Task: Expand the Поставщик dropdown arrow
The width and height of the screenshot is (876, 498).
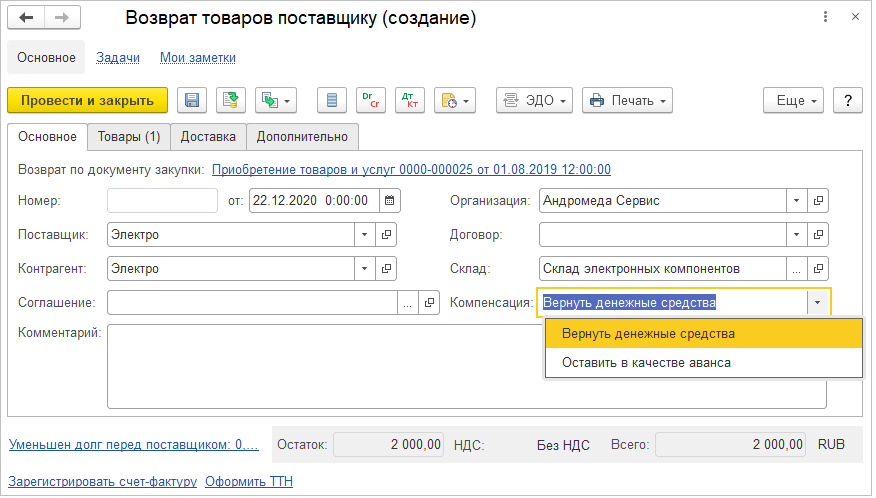Action: coord(363,234)
